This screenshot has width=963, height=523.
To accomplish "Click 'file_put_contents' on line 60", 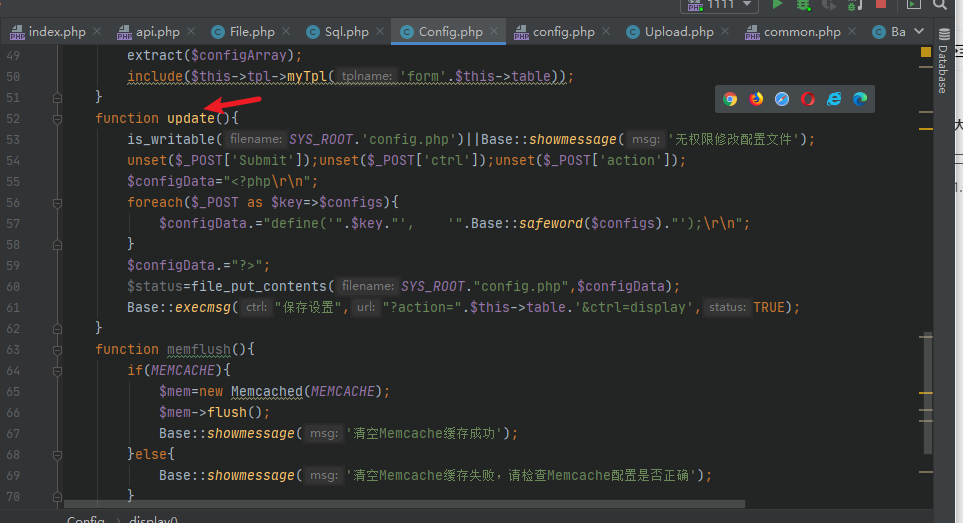I will (x=259, y=287).
